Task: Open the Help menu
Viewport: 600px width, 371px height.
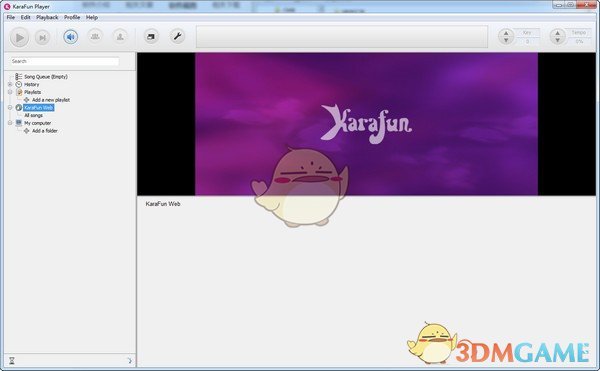Action: pos(92,17)
